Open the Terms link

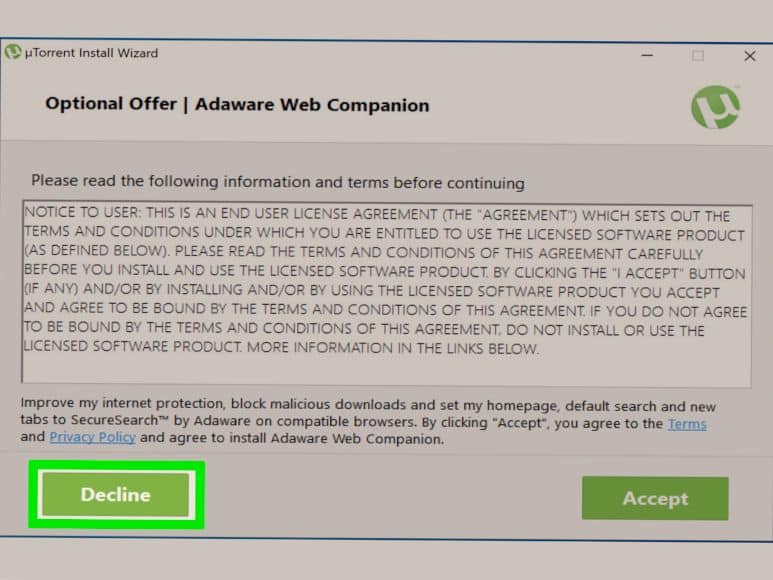[687, 424]
